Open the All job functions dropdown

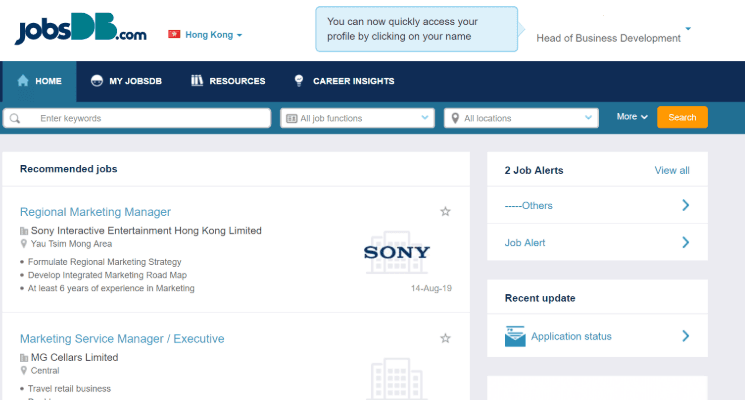[x=357, y=118]
